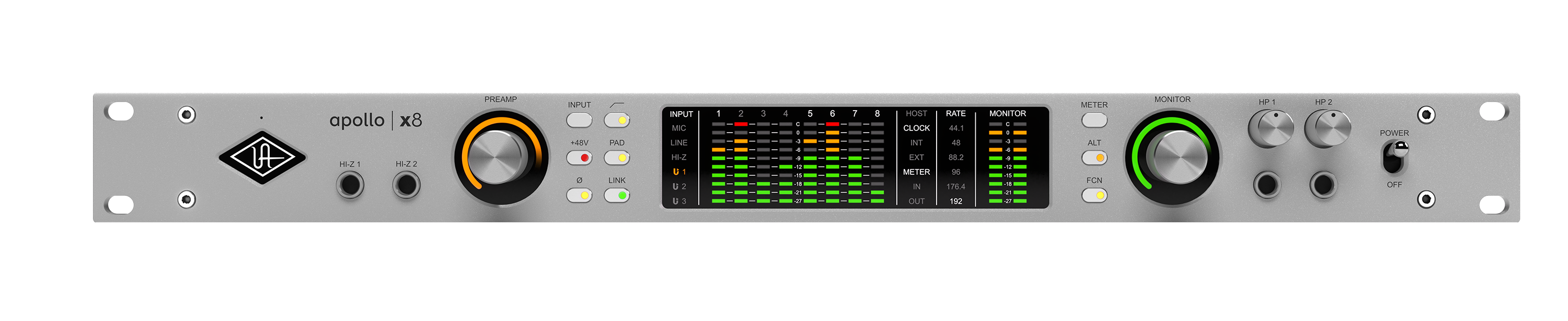Click channel 1 number on the meter display
The width and height of the screenshot is (1568, 321).
(x=718, y=114)
